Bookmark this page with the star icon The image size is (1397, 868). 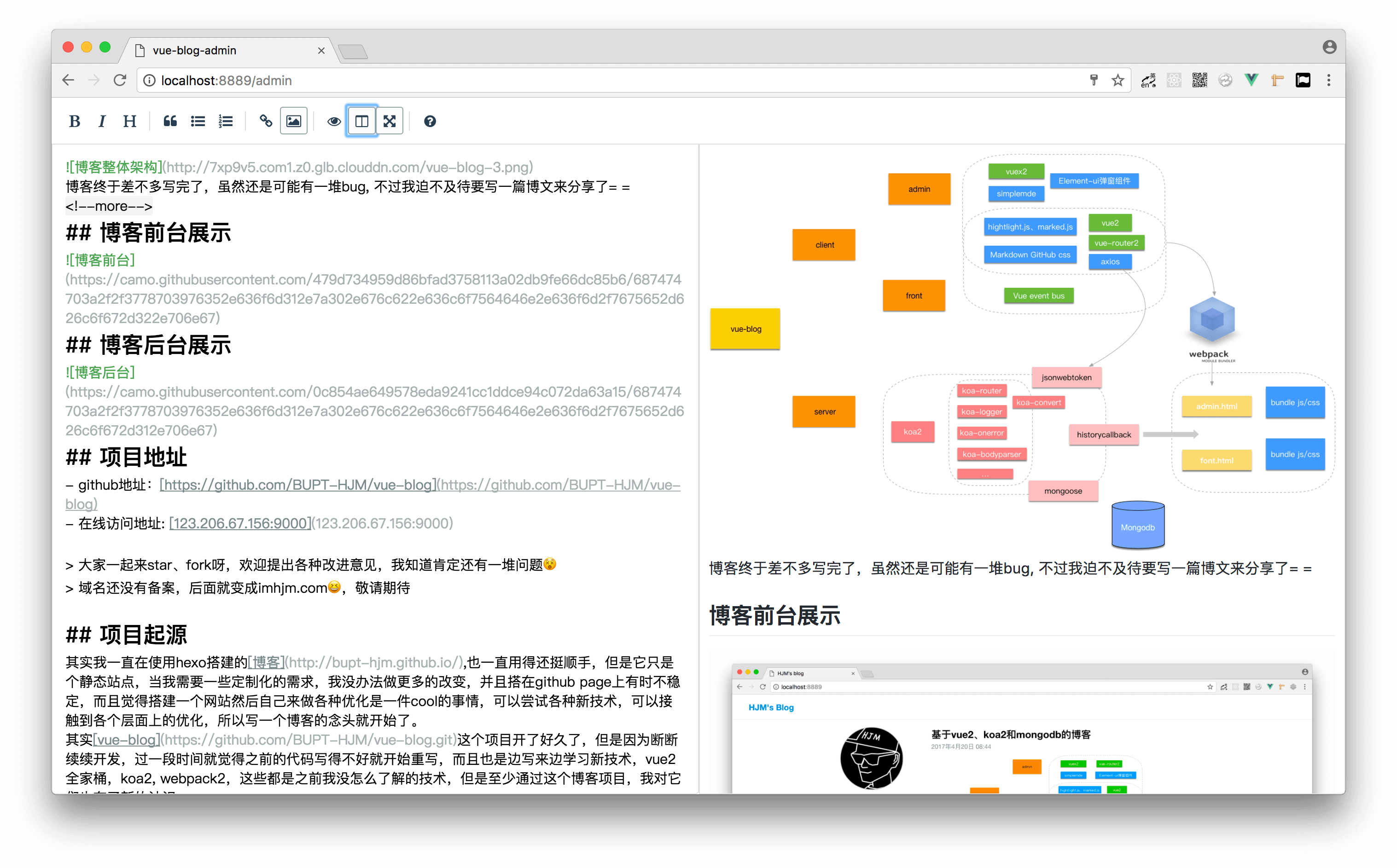1118,81
